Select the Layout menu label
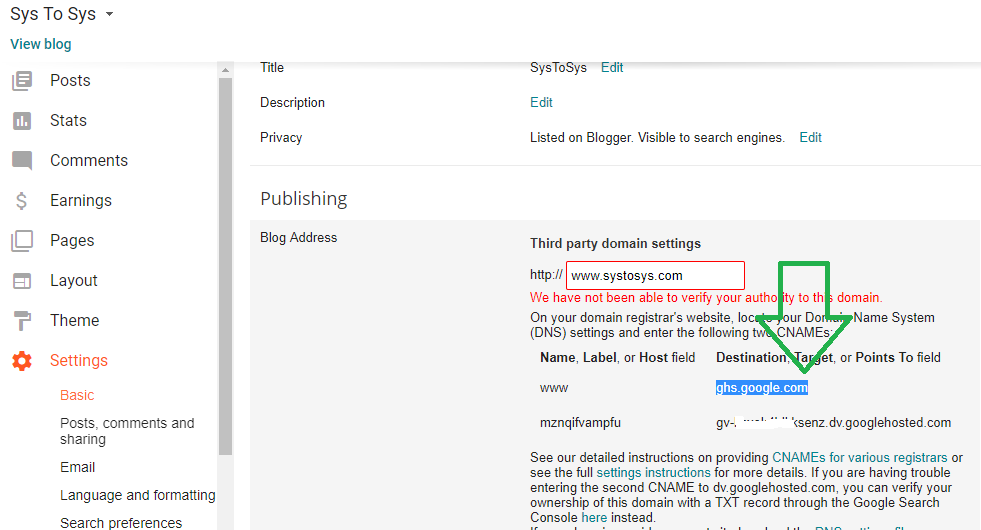The width and height of the screenshot is (981, 530). point(74,281)
